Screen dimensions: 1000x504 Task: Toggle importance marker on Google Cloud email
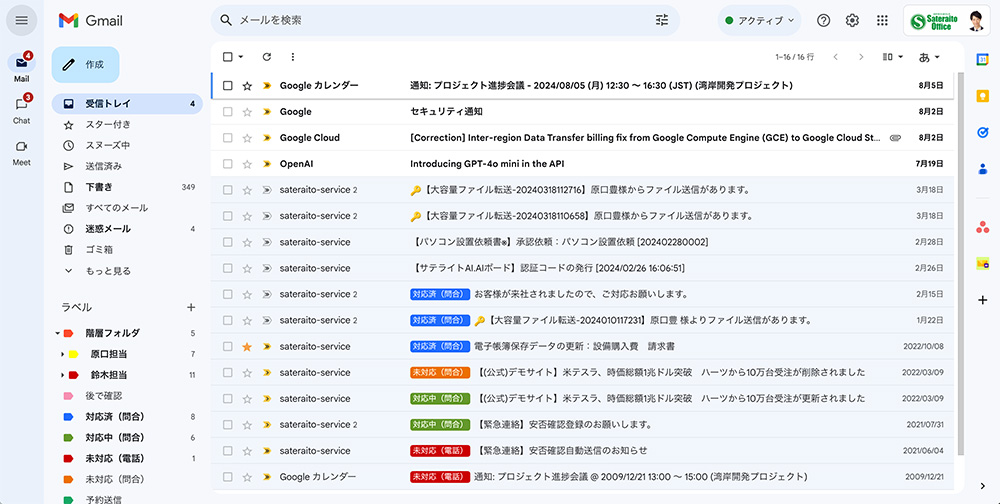[267, 138]
